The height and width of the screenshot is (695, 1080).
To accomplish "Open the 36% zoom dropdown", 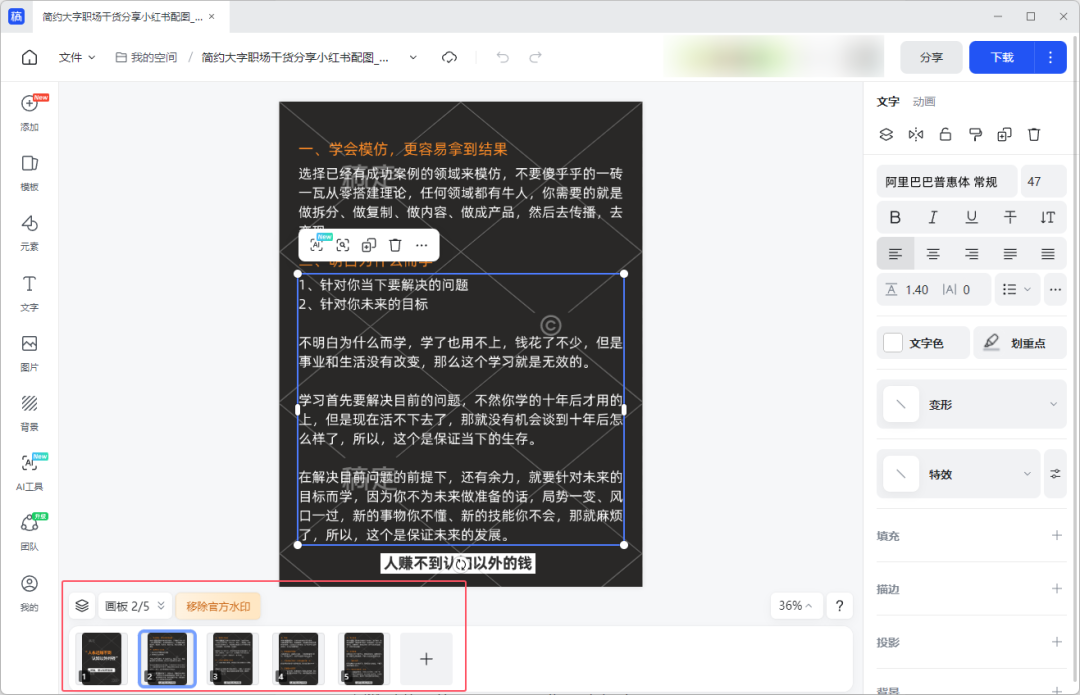I will click(x=796, y=605).
